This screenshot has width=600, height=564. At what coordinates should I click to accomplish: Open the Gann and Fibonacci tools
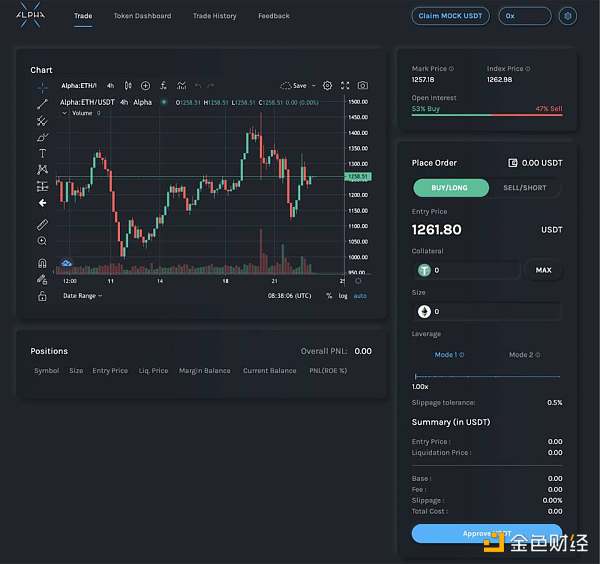click(x=42, y=121)
